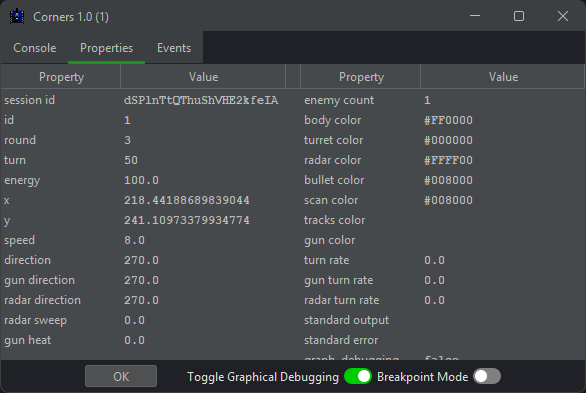The height and width of the screenshot is (393, 586).
Task: Click the 'direction' property label
Action: pyautogui.click(x=27, y=260)
